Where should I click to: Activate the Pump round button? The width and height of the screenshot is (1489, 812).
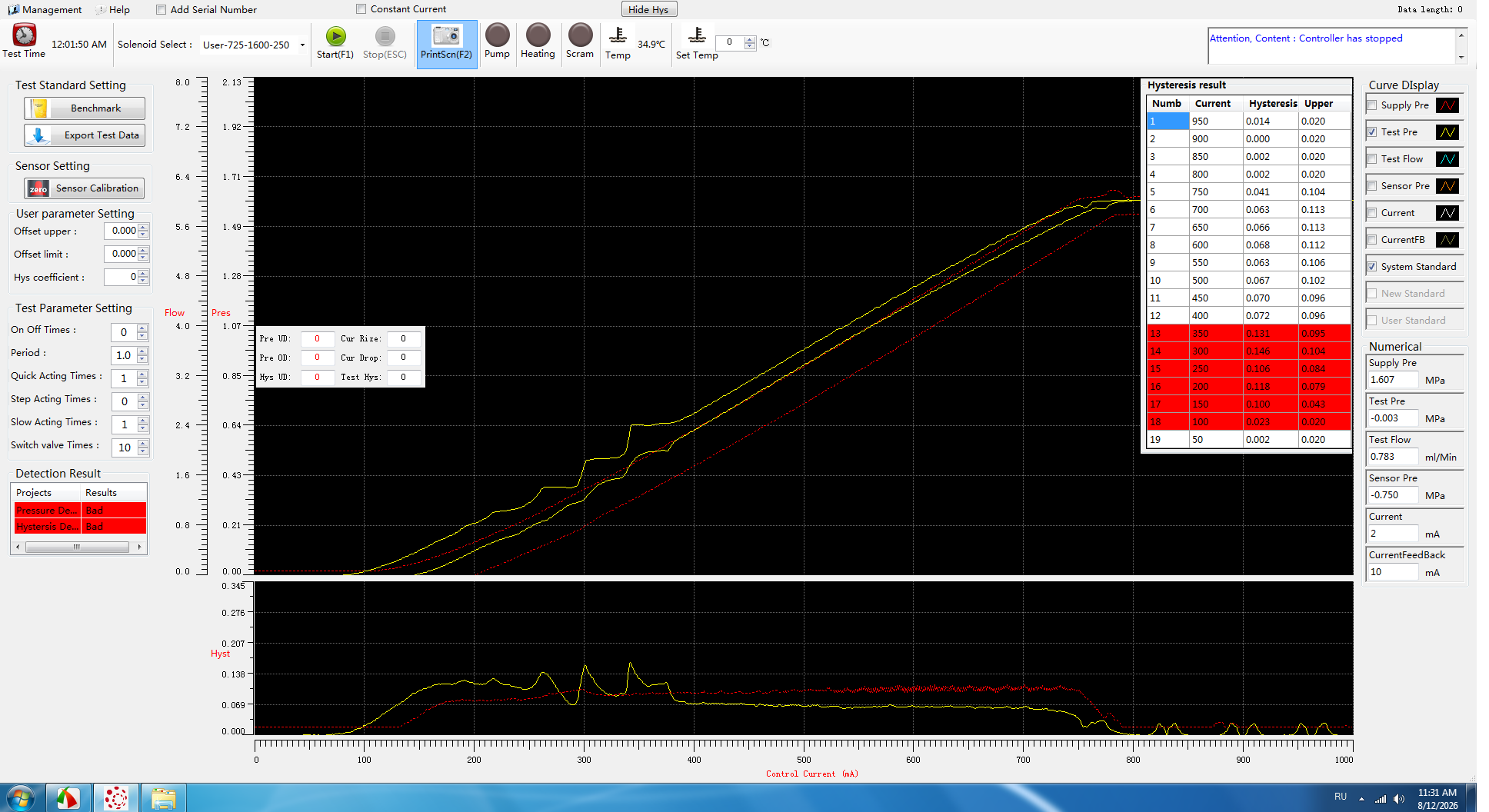[497, 35]
